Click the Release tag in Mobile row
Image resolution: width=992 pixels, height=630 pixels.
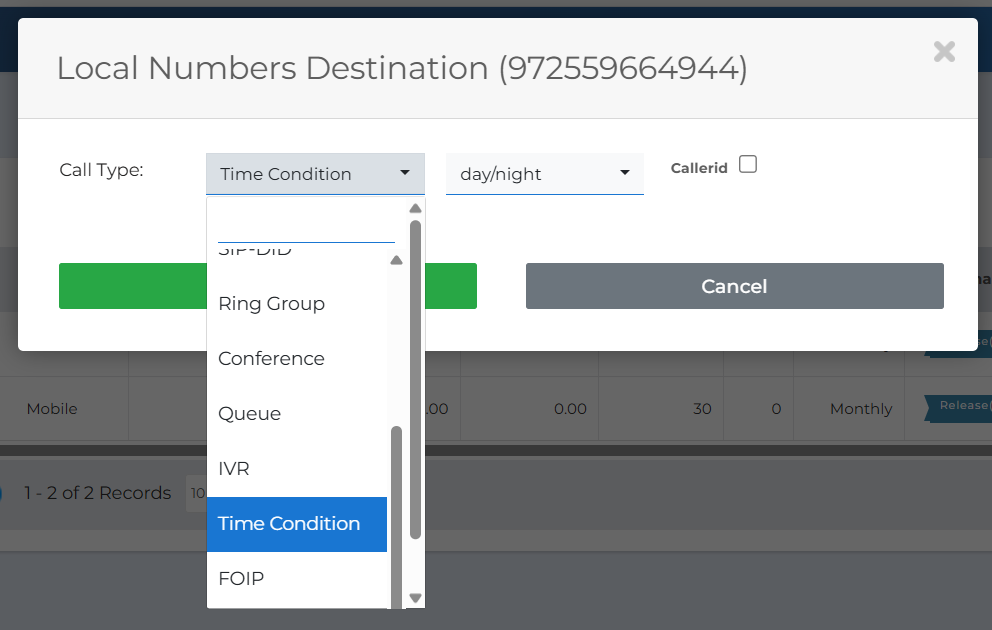(962, 406)
